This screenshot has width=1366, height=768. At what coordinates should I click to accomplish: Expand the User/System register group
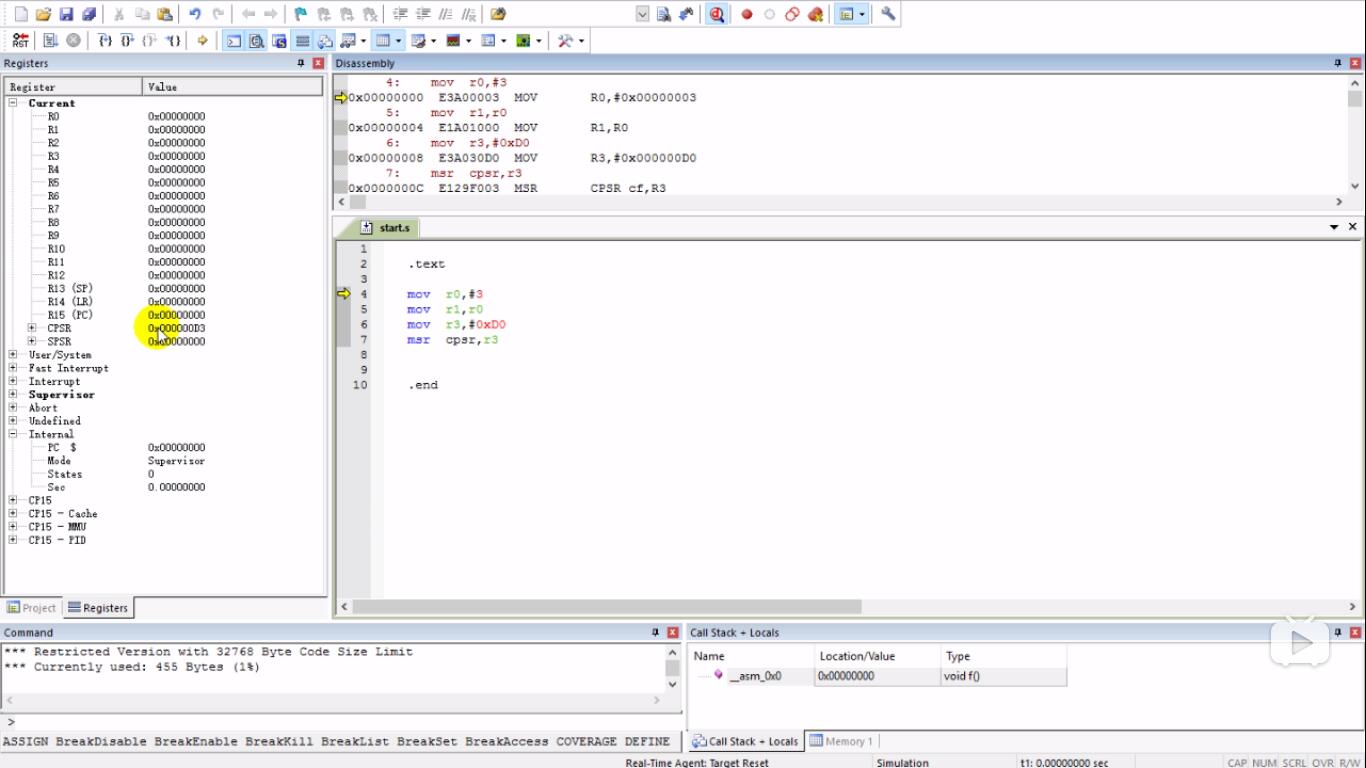tap(13, 355)
